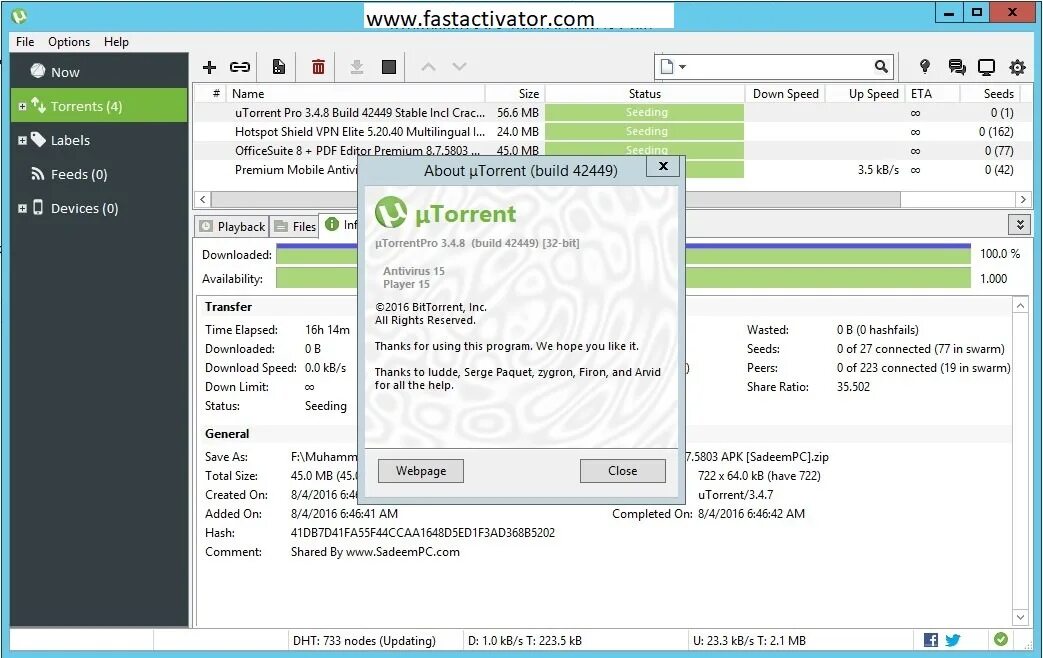Screen dimensions: 1043x658
Task: Click the Twitter icon in status bar
Action: 953,640
